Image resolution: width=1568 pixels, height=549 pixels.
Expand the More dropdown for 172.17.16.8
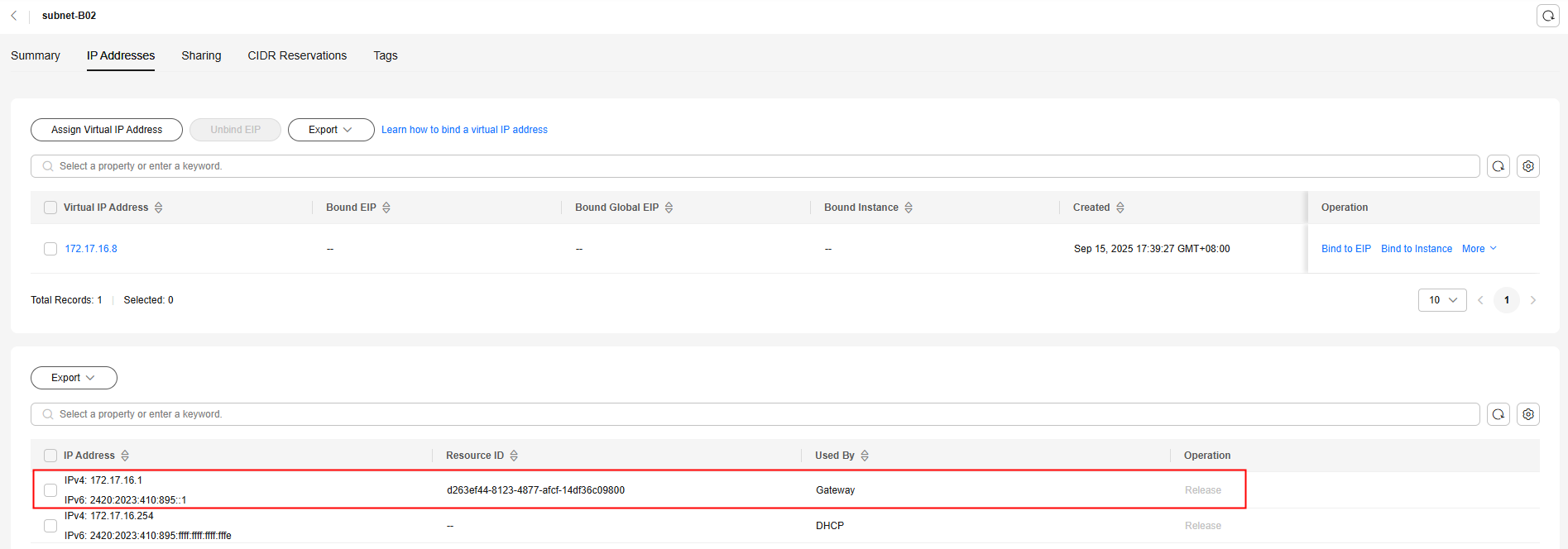point(1479,249)
